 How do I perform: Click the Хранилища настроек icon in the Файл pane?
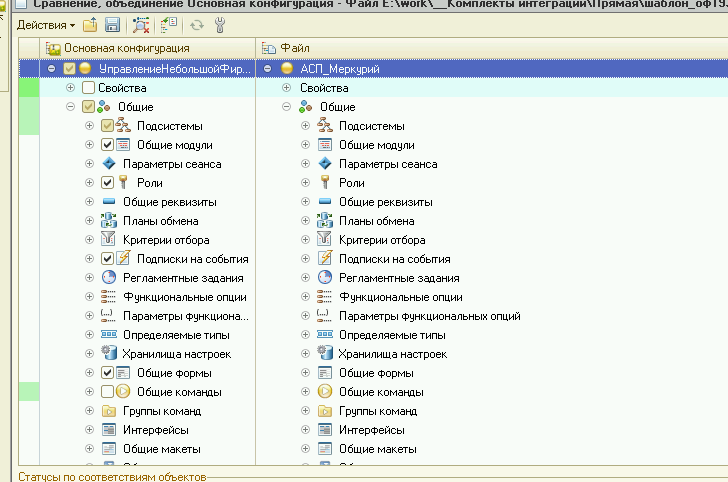click(x=324, y=354)
